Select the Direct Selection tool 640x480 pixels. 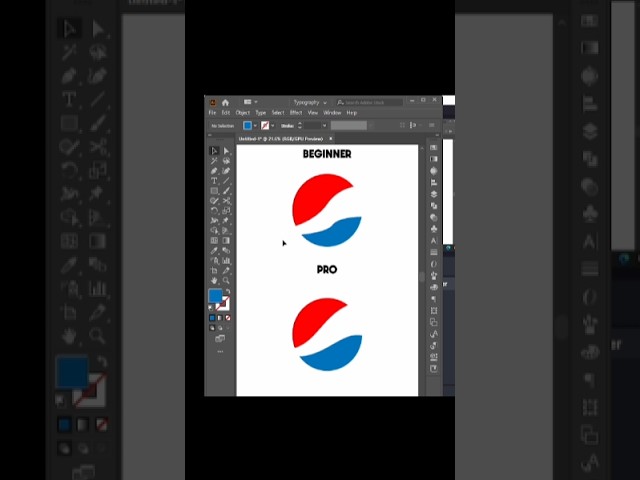coord(226,151)
